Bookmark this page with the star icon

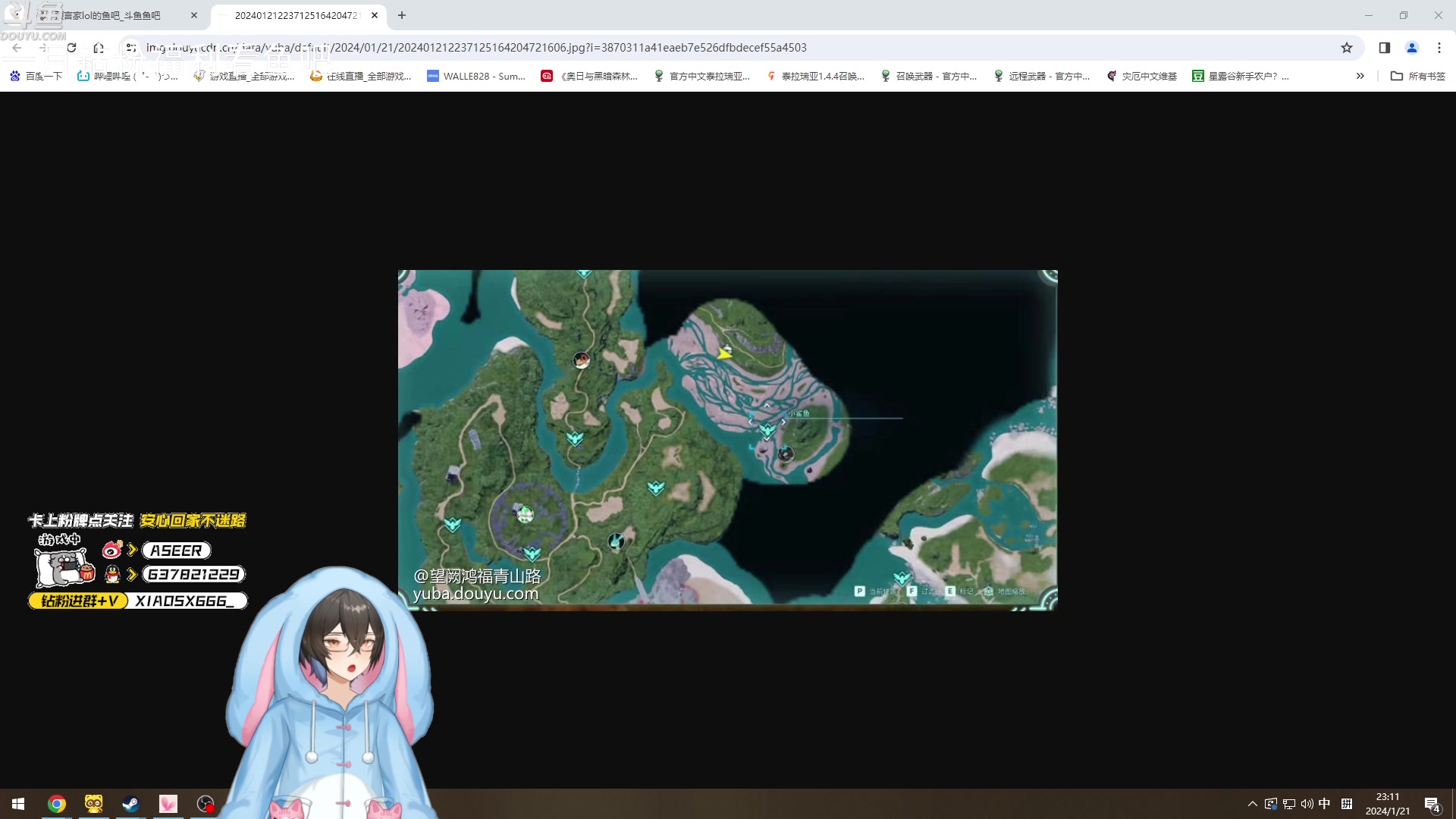tap(1347, 48)
